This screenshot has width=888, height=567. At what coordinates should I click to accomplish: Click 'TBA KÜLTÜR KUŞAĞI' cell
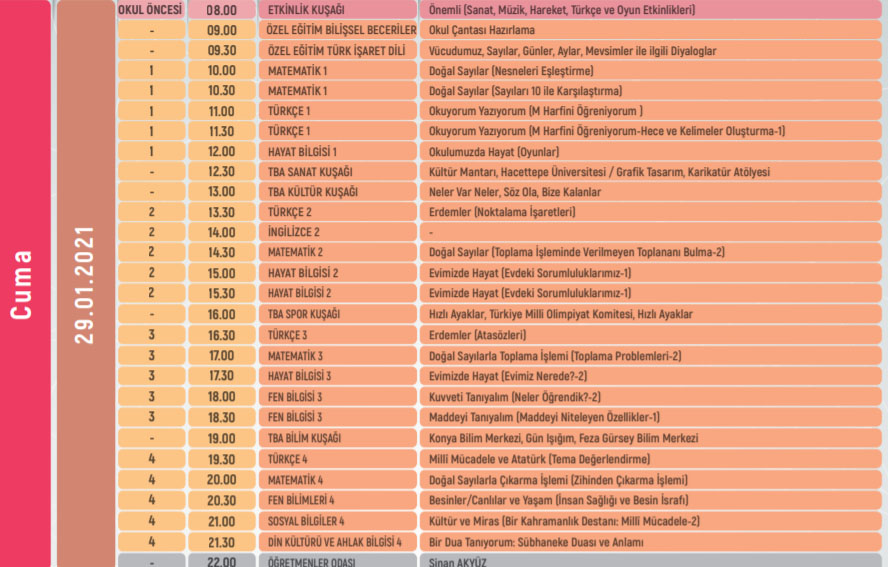pyautogui.click(x=338, y=192)
